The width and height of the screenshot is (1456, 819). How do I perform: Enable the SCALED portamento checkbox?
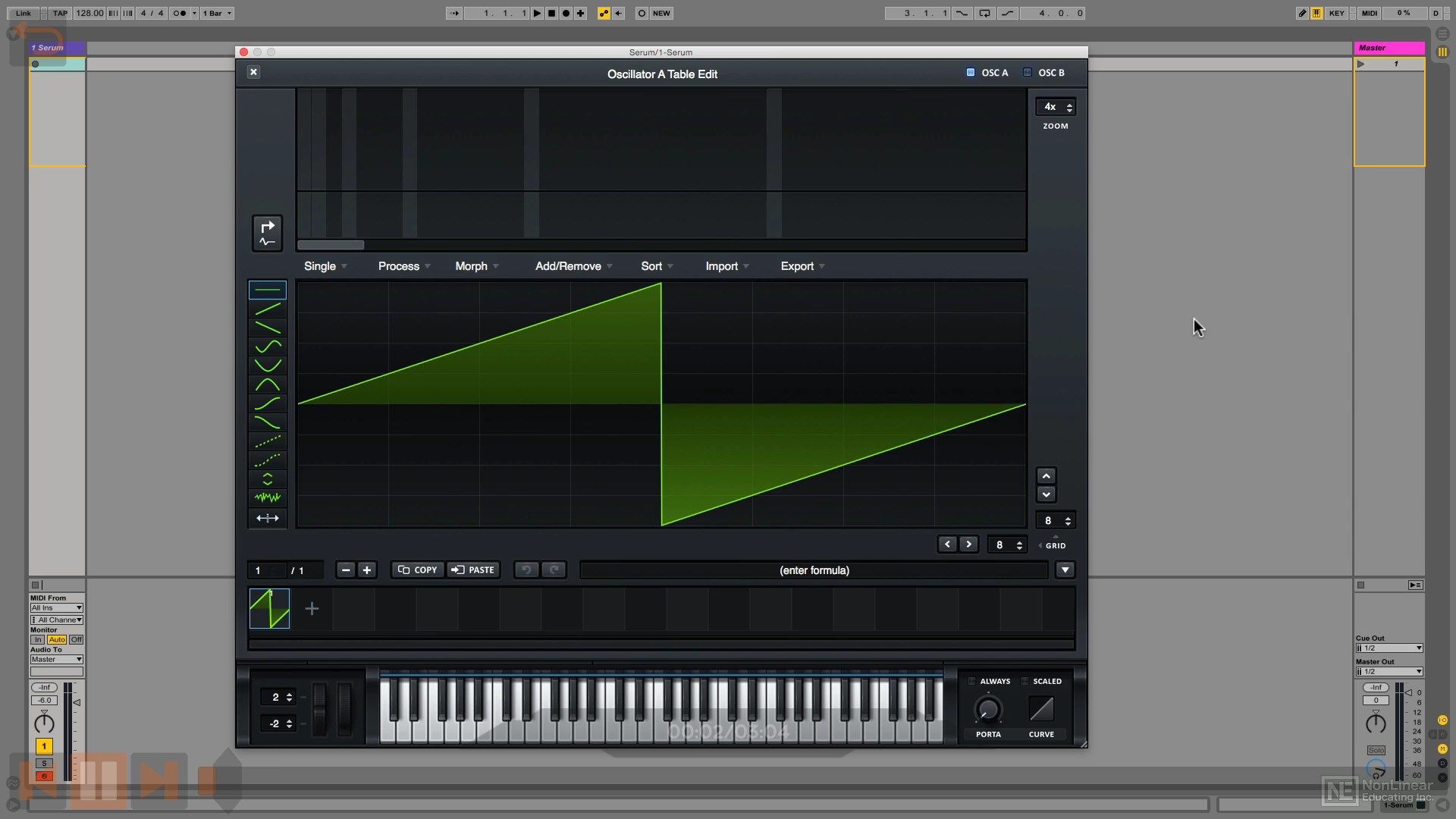point(1025,681)
